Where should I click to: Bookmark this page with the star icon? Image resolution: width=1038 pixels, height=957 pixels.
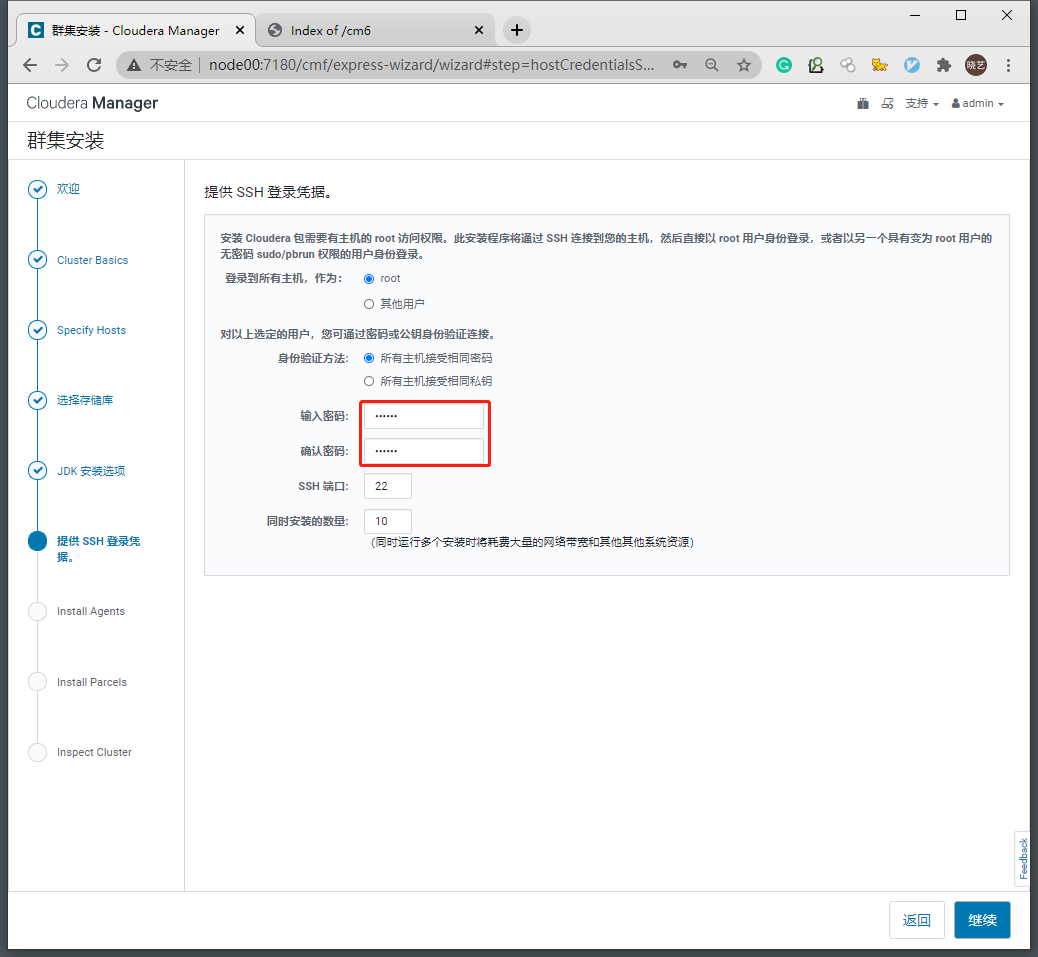pos(744,65)
